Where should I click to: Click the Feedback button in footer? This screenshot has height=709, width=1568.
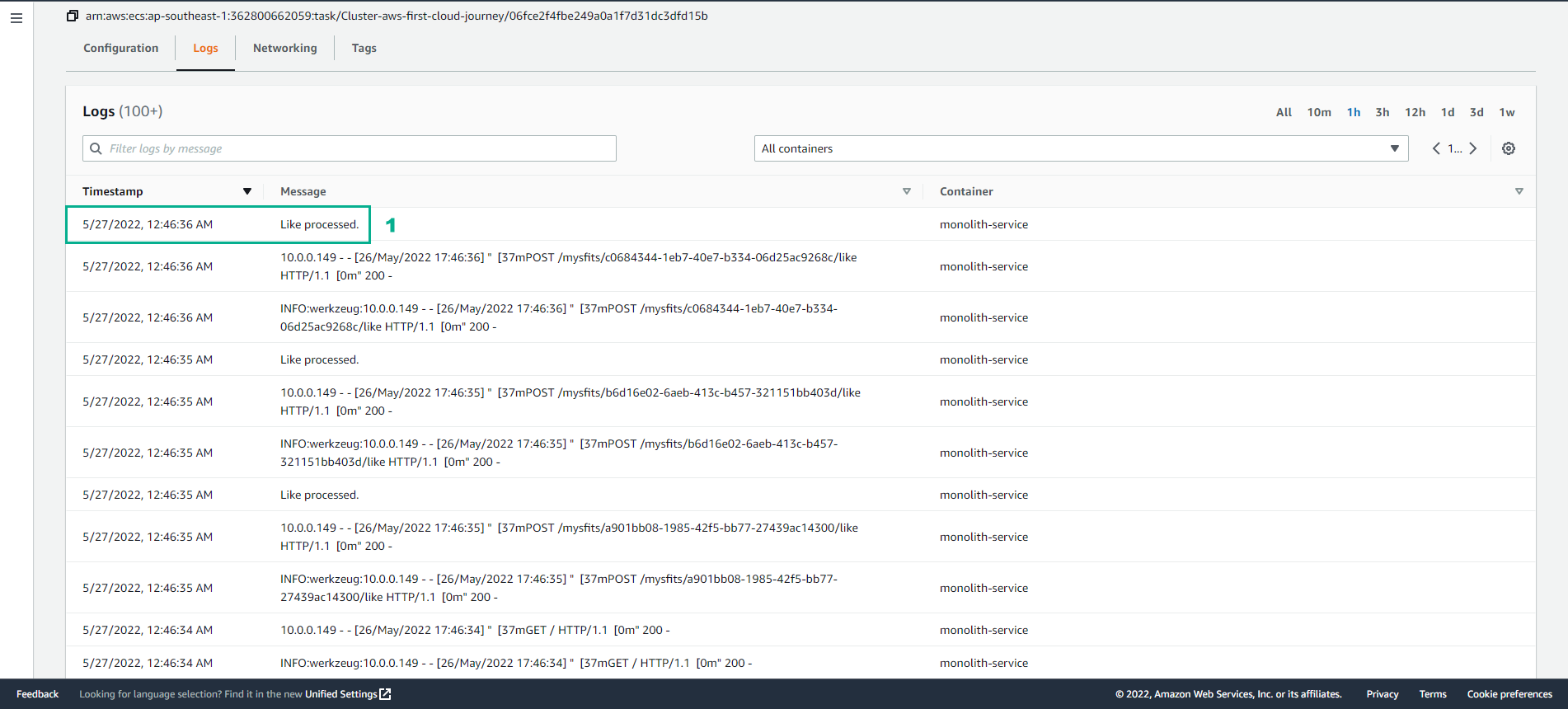(x=38, y=694)
